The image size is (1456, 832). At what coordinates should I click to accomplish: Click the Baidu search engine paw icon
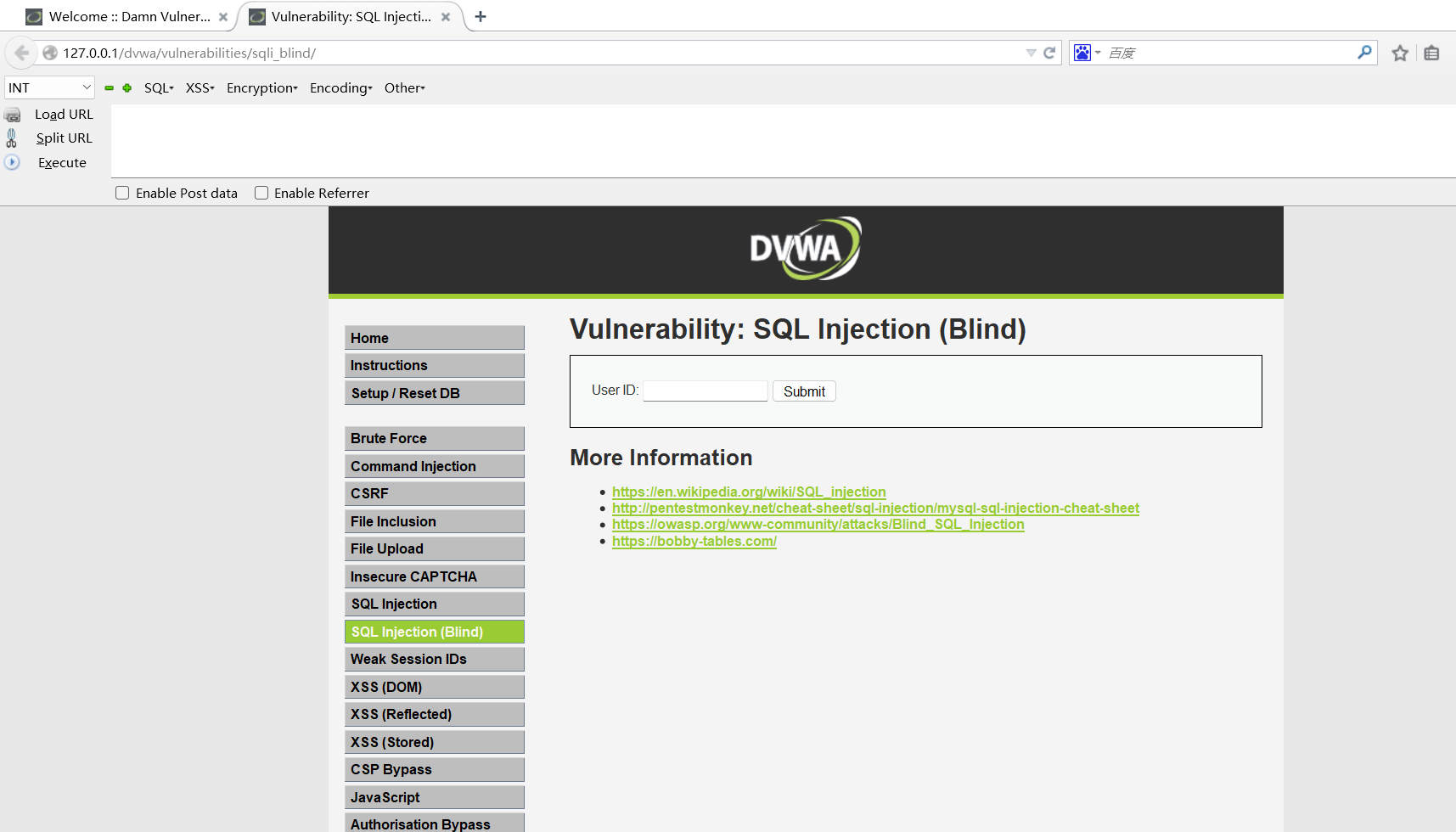(1082, 53)
